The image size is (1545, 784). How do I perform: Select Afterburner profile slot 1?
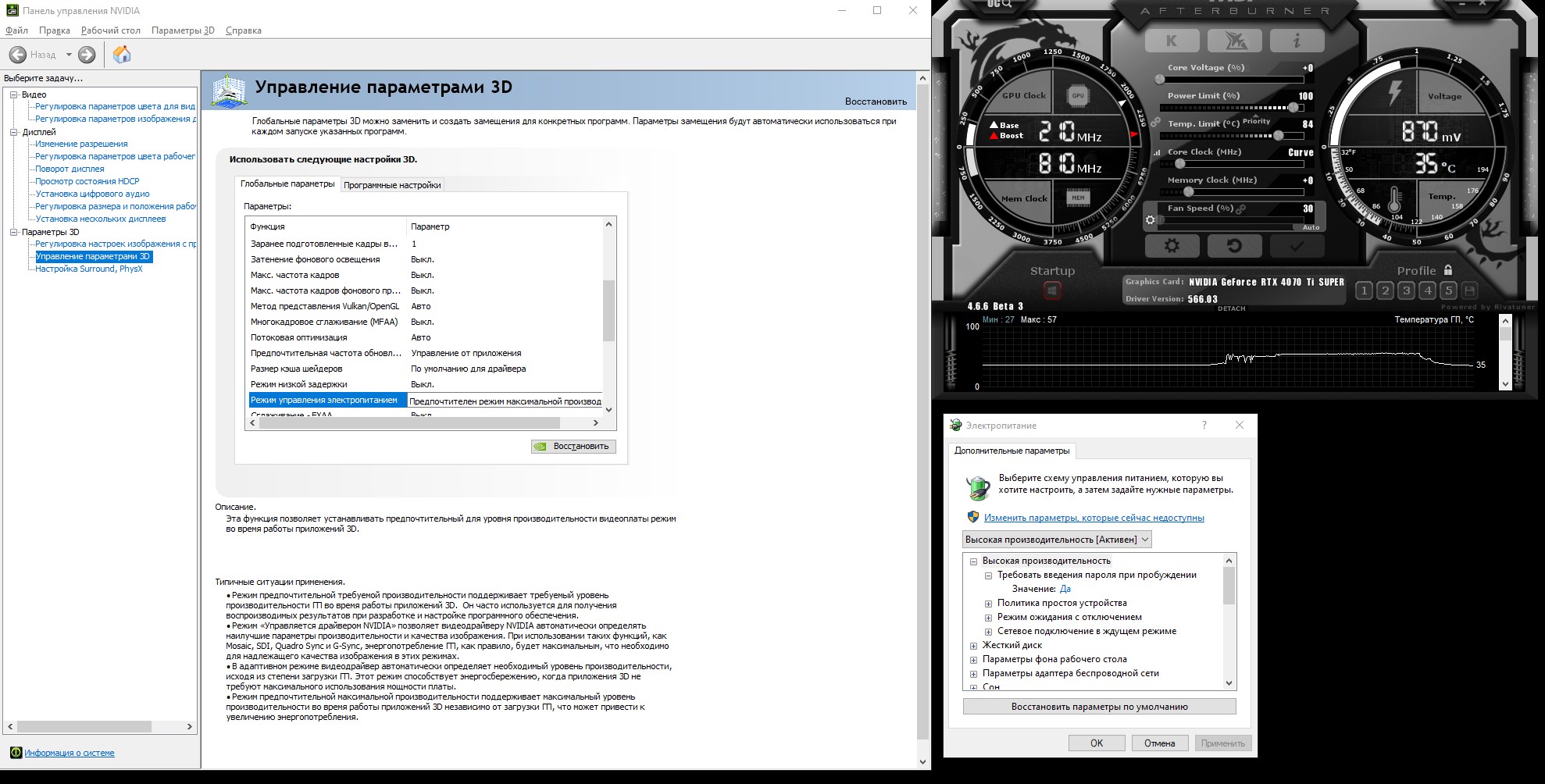(x=1364, y=290)
